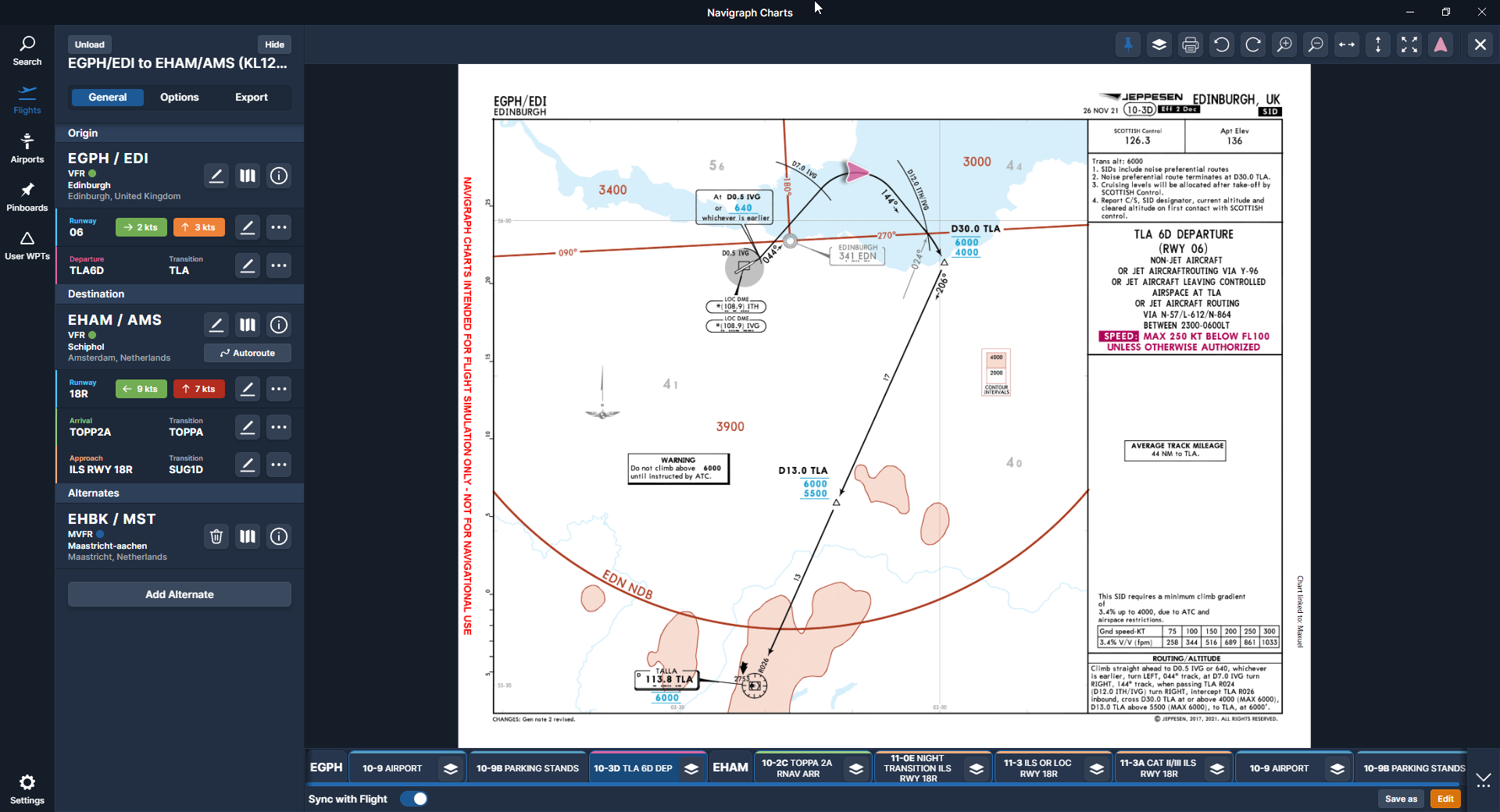
Task: Click the Autoroute button
Action: coord(248,353)
